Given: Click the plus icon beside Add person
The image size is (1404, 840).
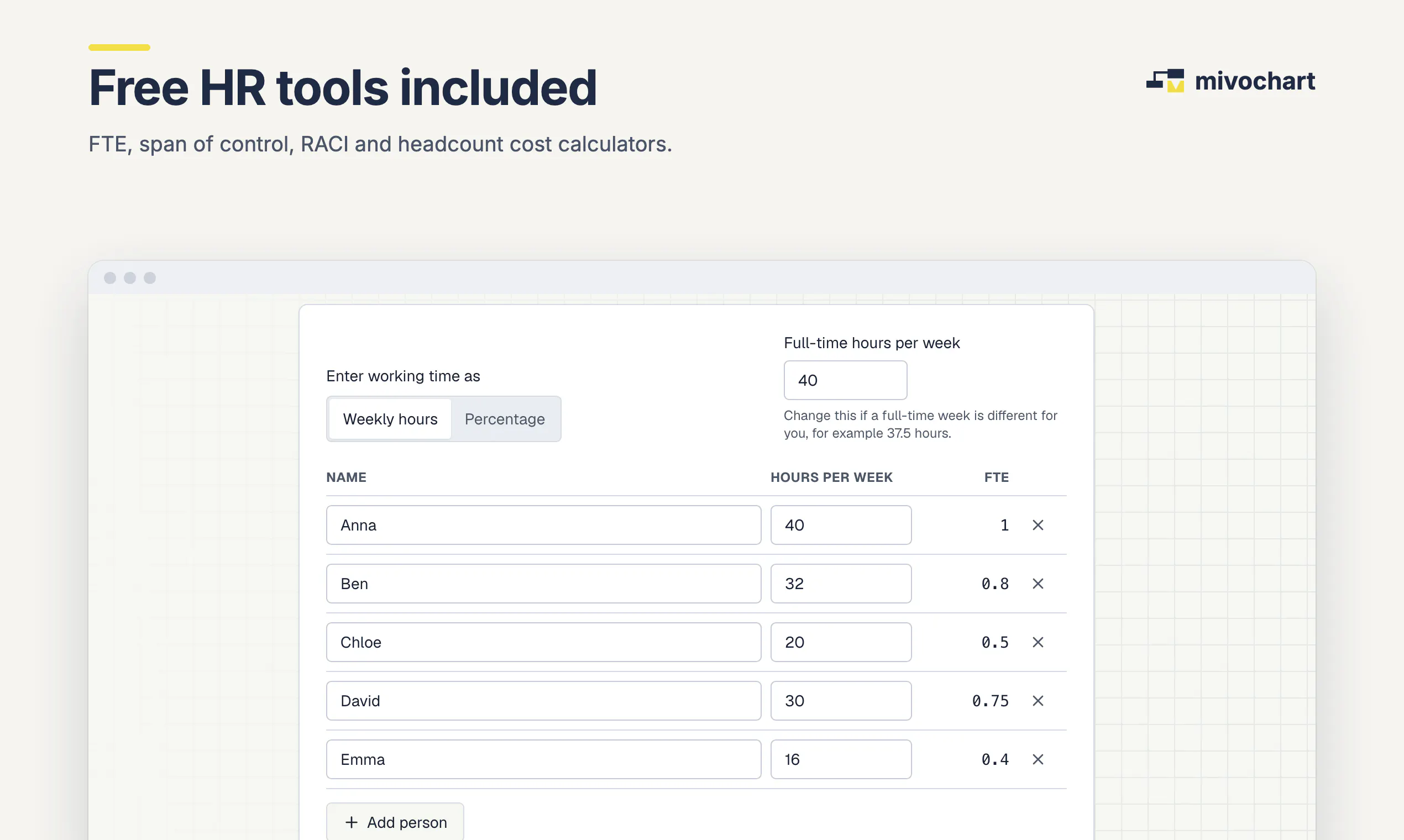Looking at the screenshot, I should pos(352,822).
